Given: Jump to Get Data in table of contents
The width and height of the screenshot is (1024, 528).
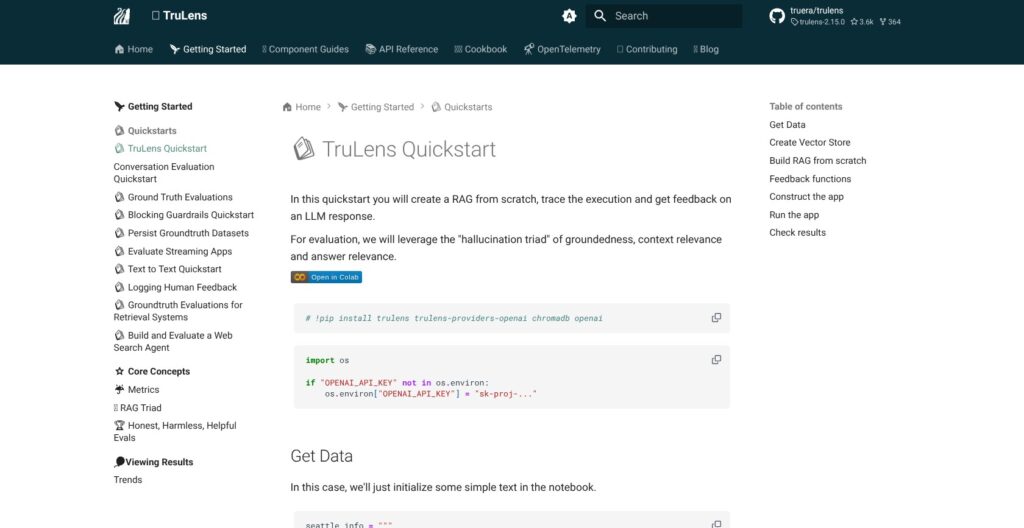Looking at the screenshot, I should (787, 125).
